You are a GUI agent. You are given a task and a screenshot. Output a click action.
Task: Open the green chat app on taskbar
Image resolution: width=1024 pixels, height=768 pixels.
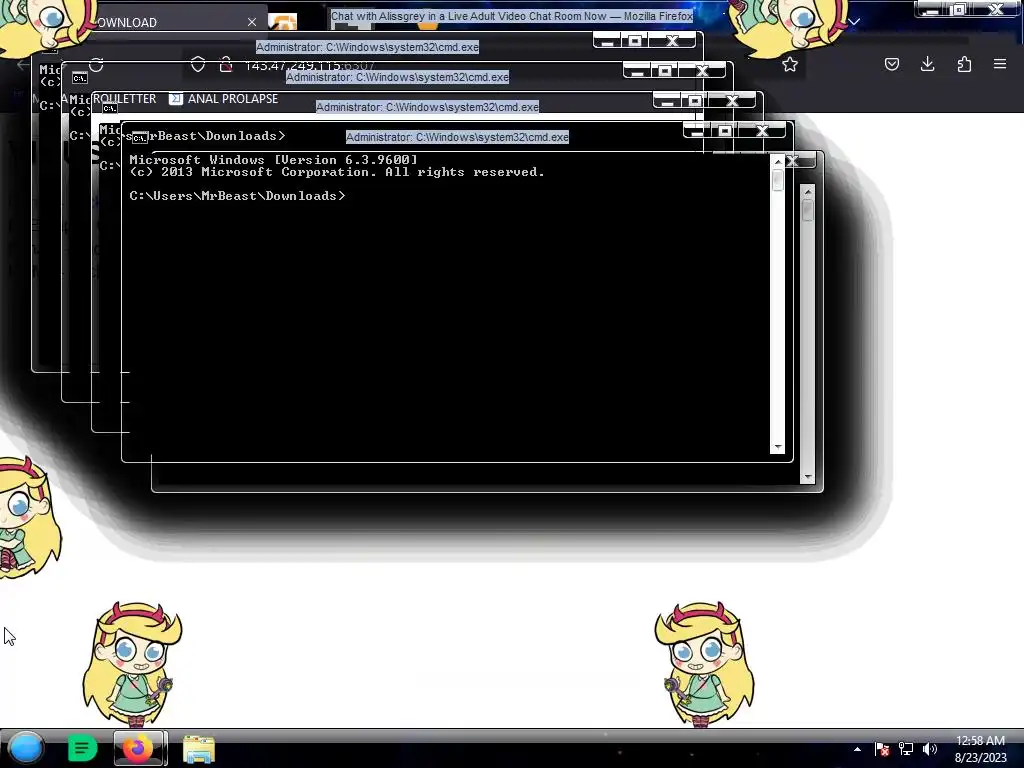pyautogui.click(x=82, y=748)
